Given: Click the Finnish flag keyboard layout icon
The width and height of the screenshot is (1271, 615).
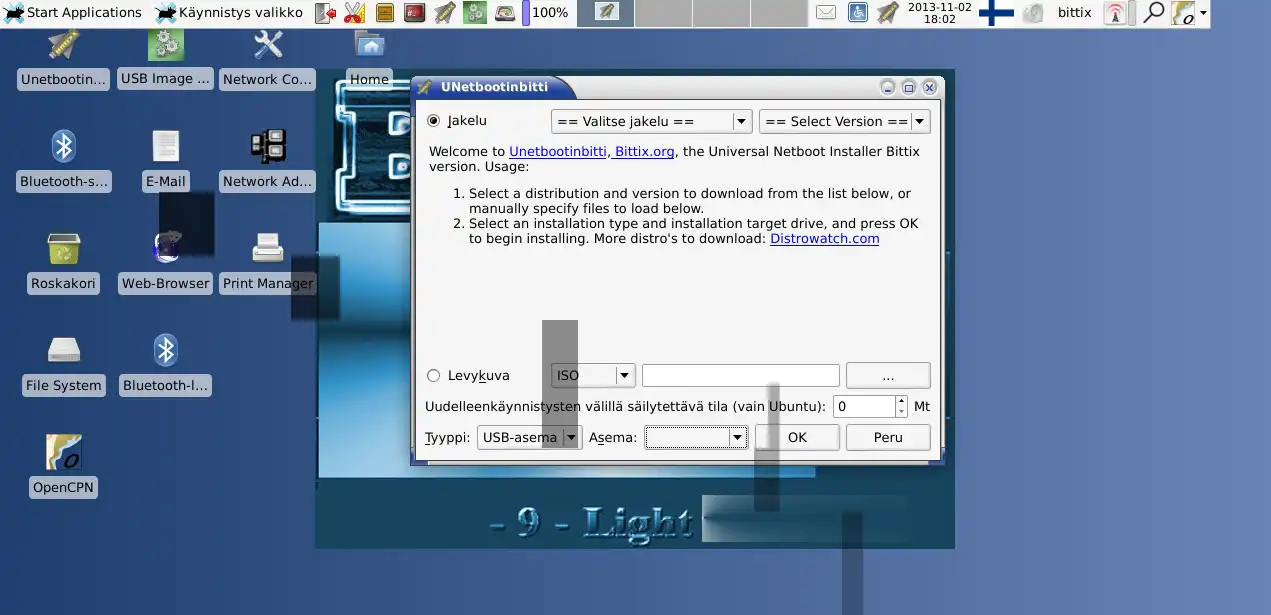Looking at the screenshot, I should tap(995, 13).
